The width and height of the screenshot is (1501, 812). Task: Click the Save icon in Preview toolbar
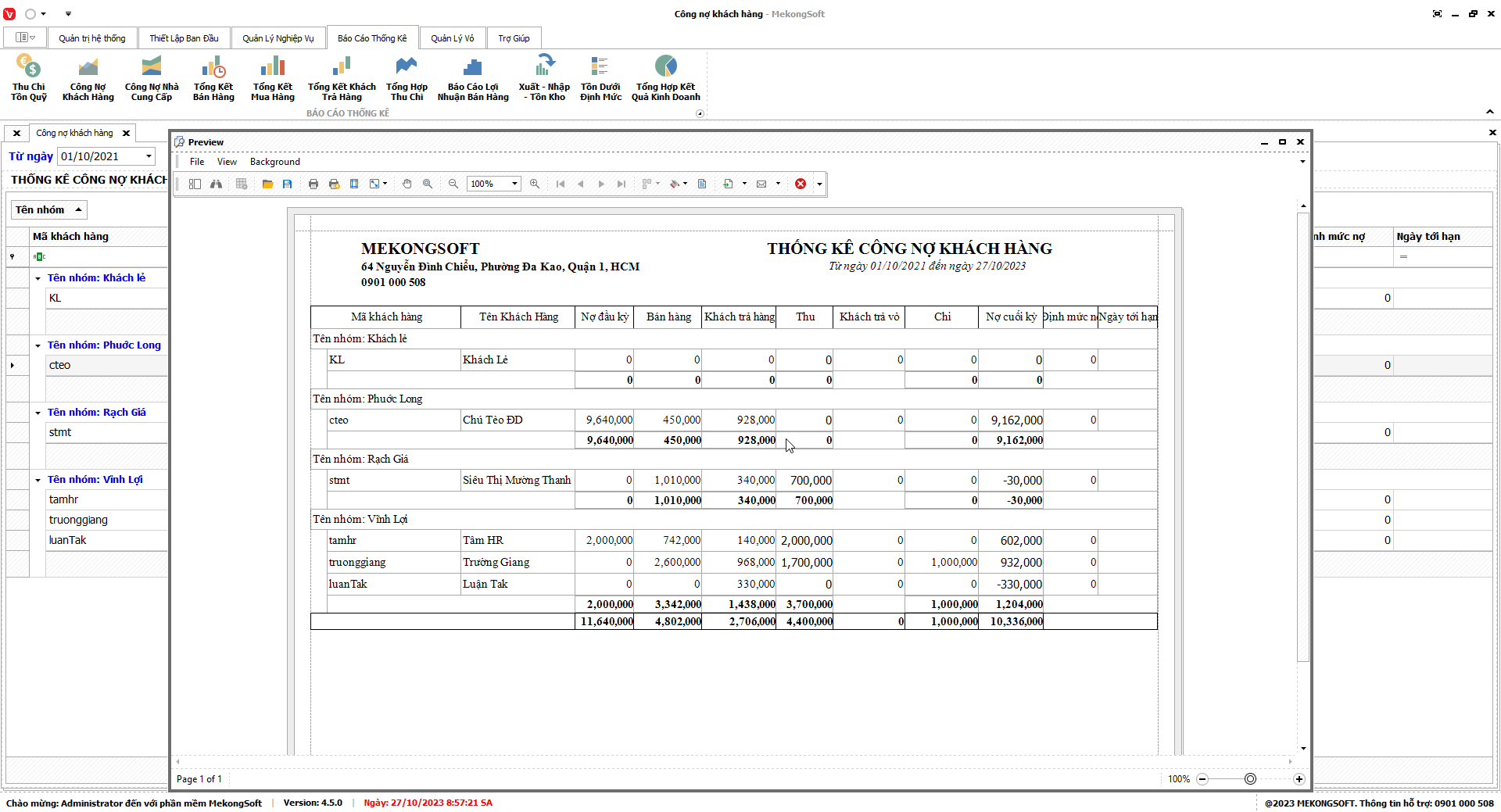[x=288, y=184]
